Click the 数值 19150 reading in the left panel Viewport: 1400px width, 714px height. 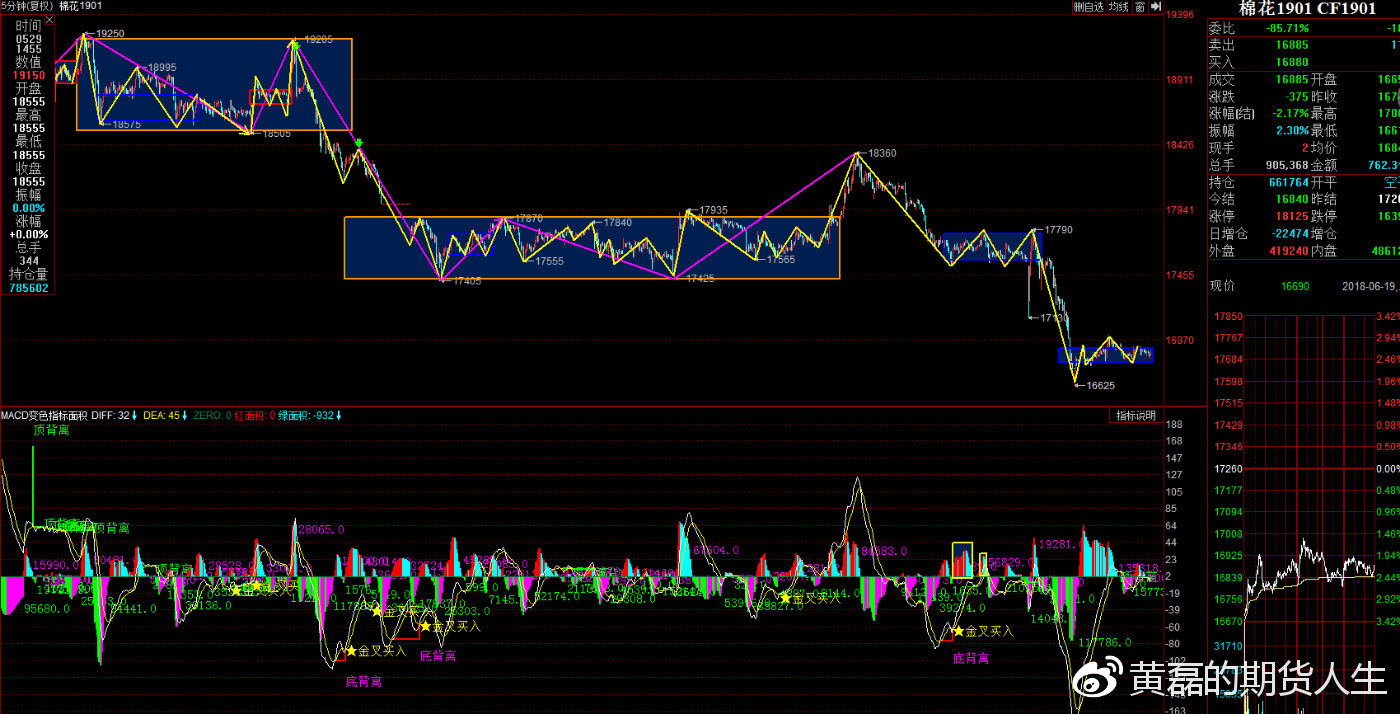coord(28,75)
